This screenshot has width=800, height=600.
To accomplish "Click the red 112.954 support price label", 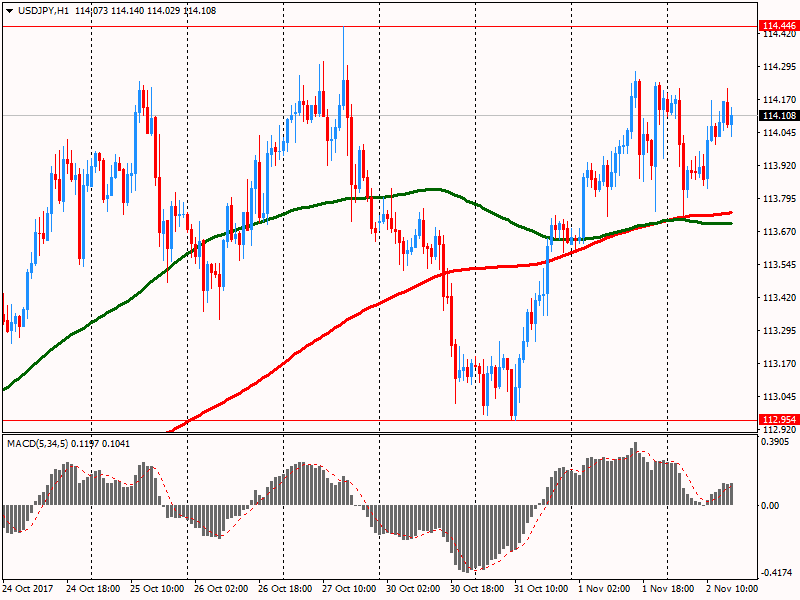I will pos(779,419).
